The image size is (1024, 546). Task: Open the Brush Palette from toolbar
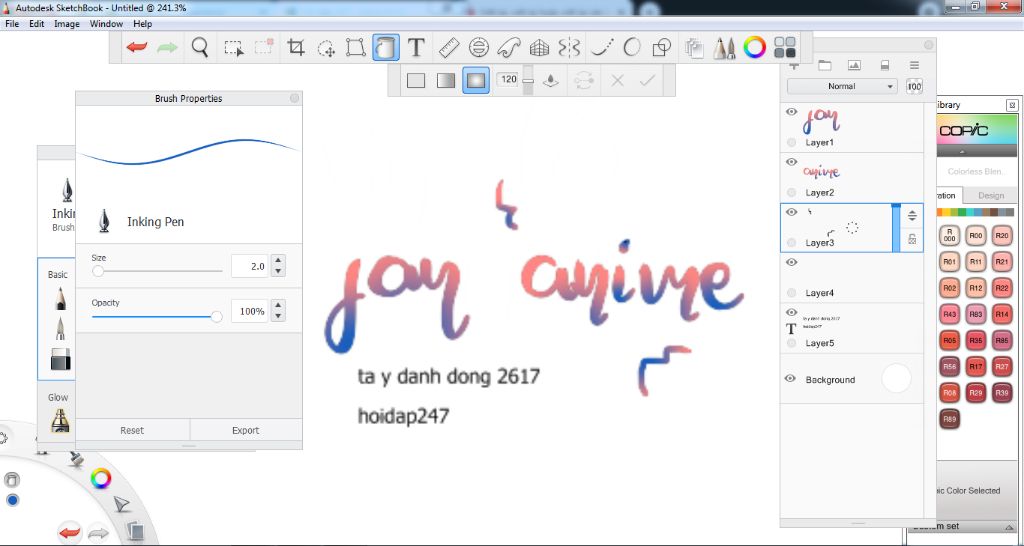pyautogui.click(x=724, y=48)
